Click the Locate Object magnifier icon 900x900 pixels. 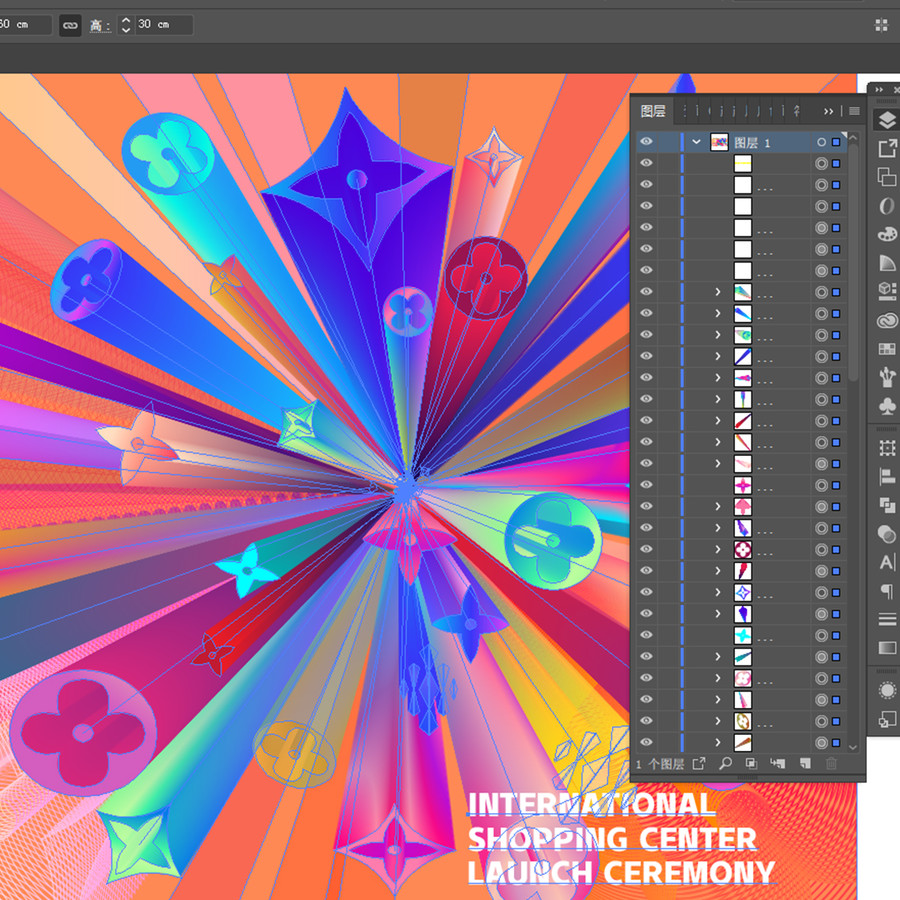(x=726, y=763)
